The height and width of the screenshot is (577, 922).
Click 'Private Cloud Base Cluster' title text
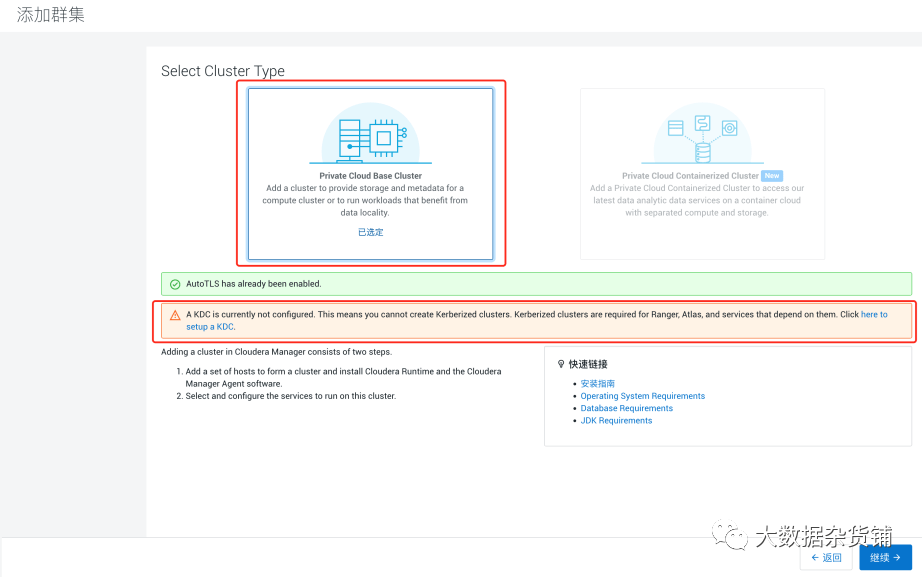(370, 176)
